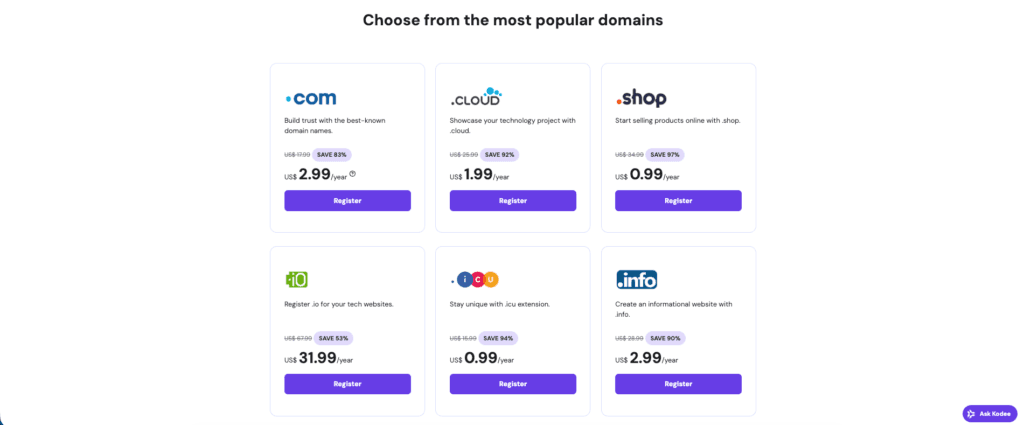
Task: Hit Register for the .icu extension
Action: tap(512, 384)
